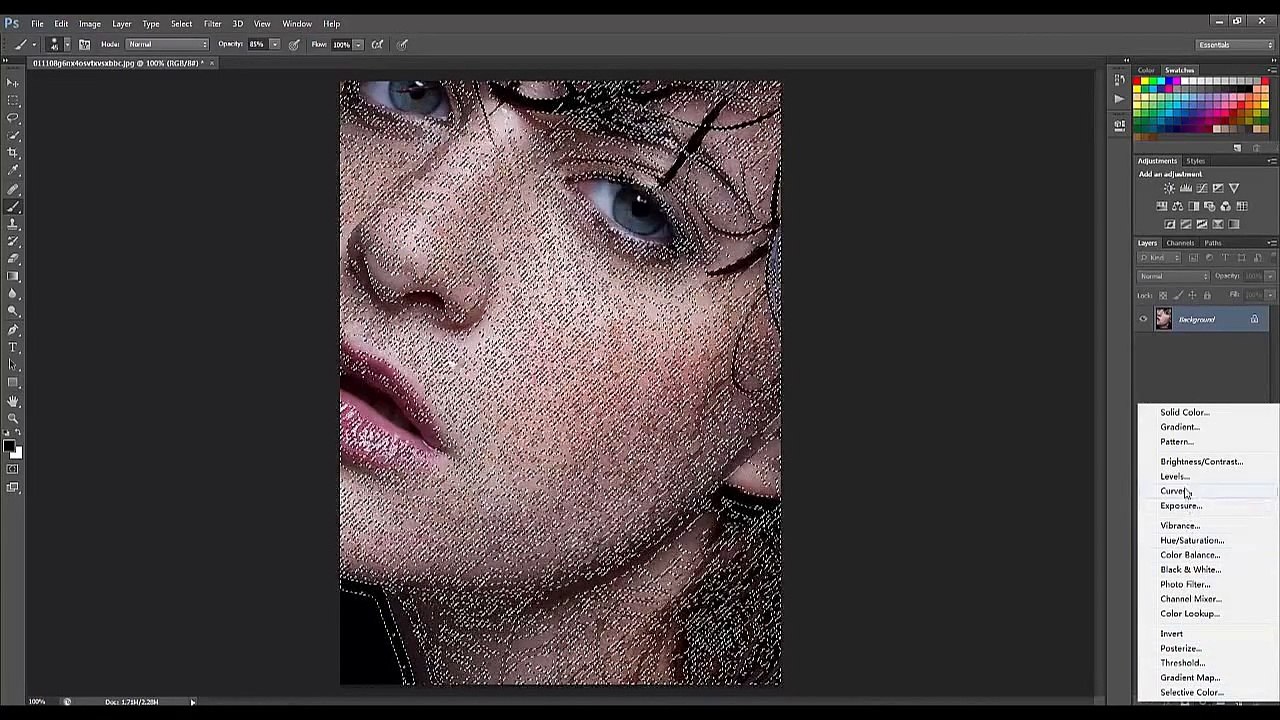Switch to the Channels tab

(1180, 243)
